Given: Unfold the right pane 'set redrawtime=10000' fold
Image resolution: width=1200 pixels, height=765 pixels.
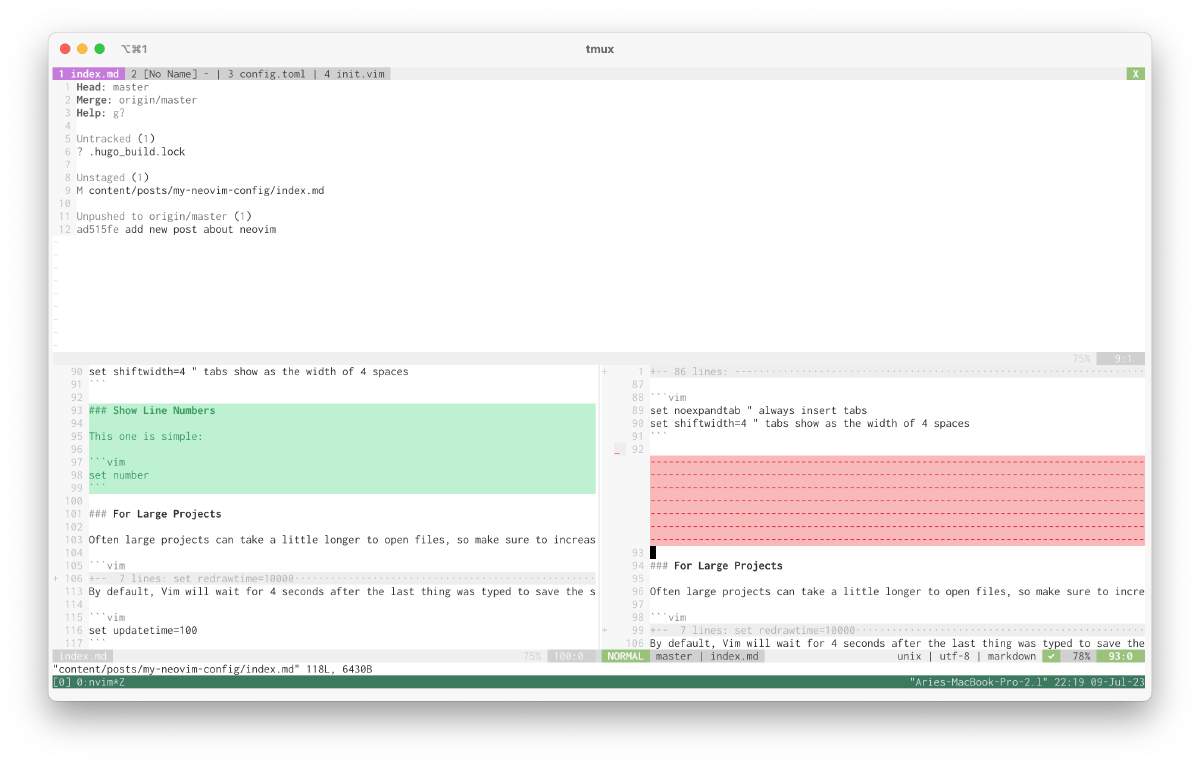Looking at the screenshot, I should click(760, 630).
